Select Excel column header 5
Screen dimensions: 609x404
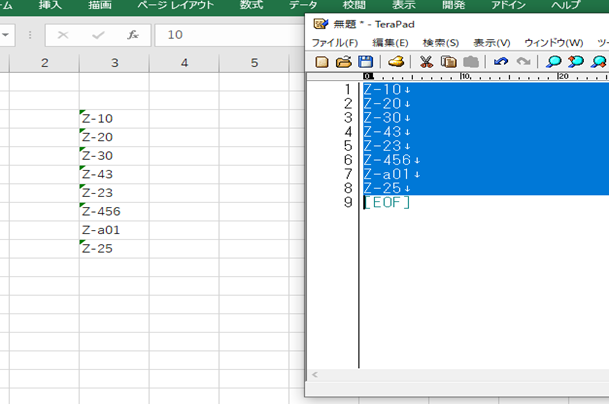[x=254, y=63]
